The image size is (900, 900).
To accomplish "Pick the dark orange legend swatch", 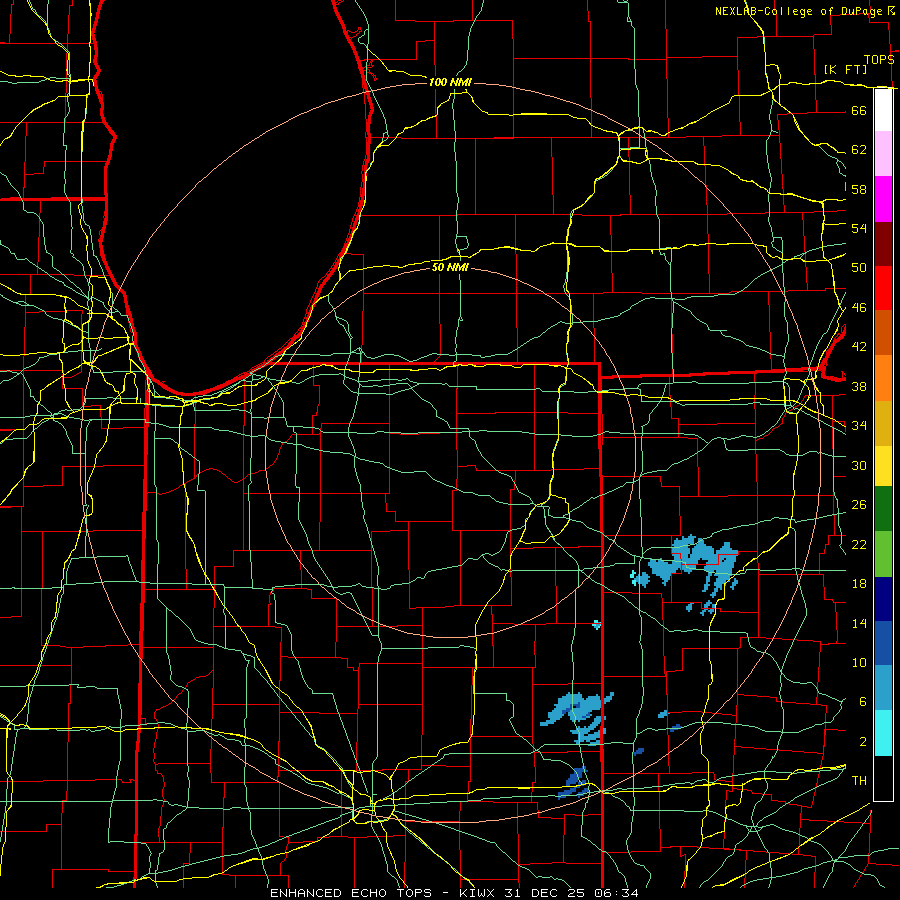I will (883, 332).
